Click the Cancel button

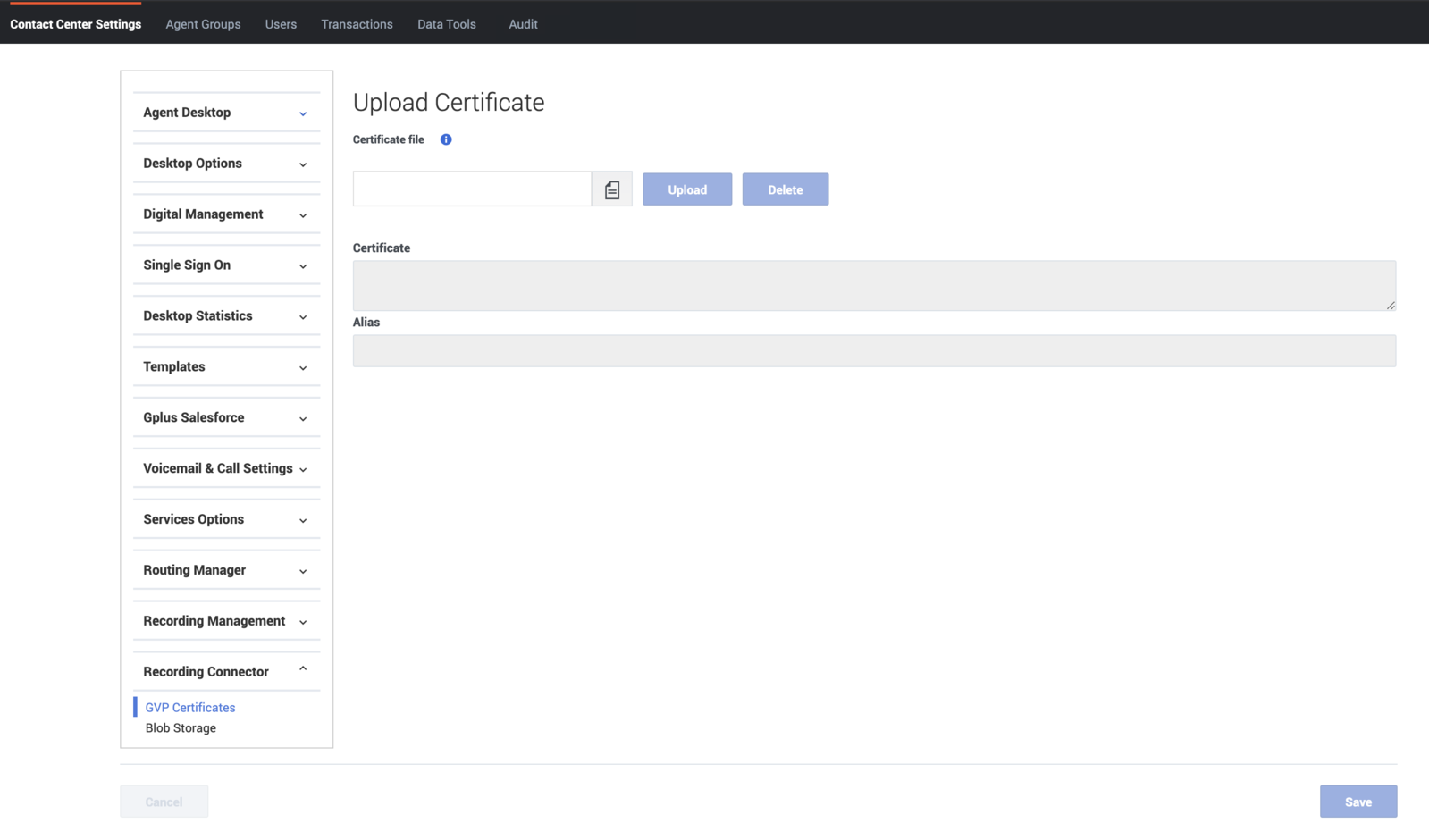point(164,802)
